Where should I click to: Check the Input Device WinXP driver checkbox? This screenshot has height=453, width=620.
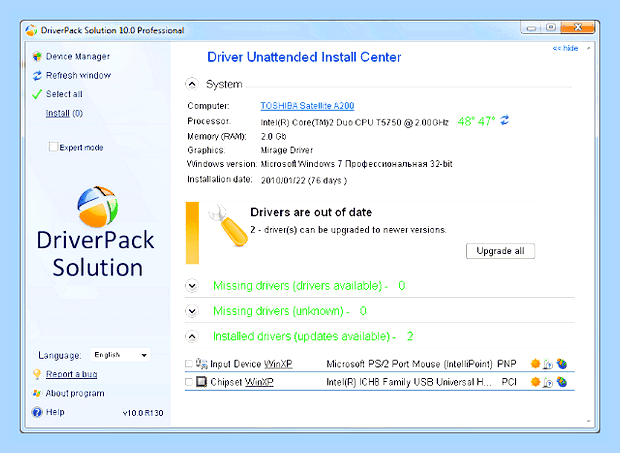pyautogui.click(x=189, y=364)
